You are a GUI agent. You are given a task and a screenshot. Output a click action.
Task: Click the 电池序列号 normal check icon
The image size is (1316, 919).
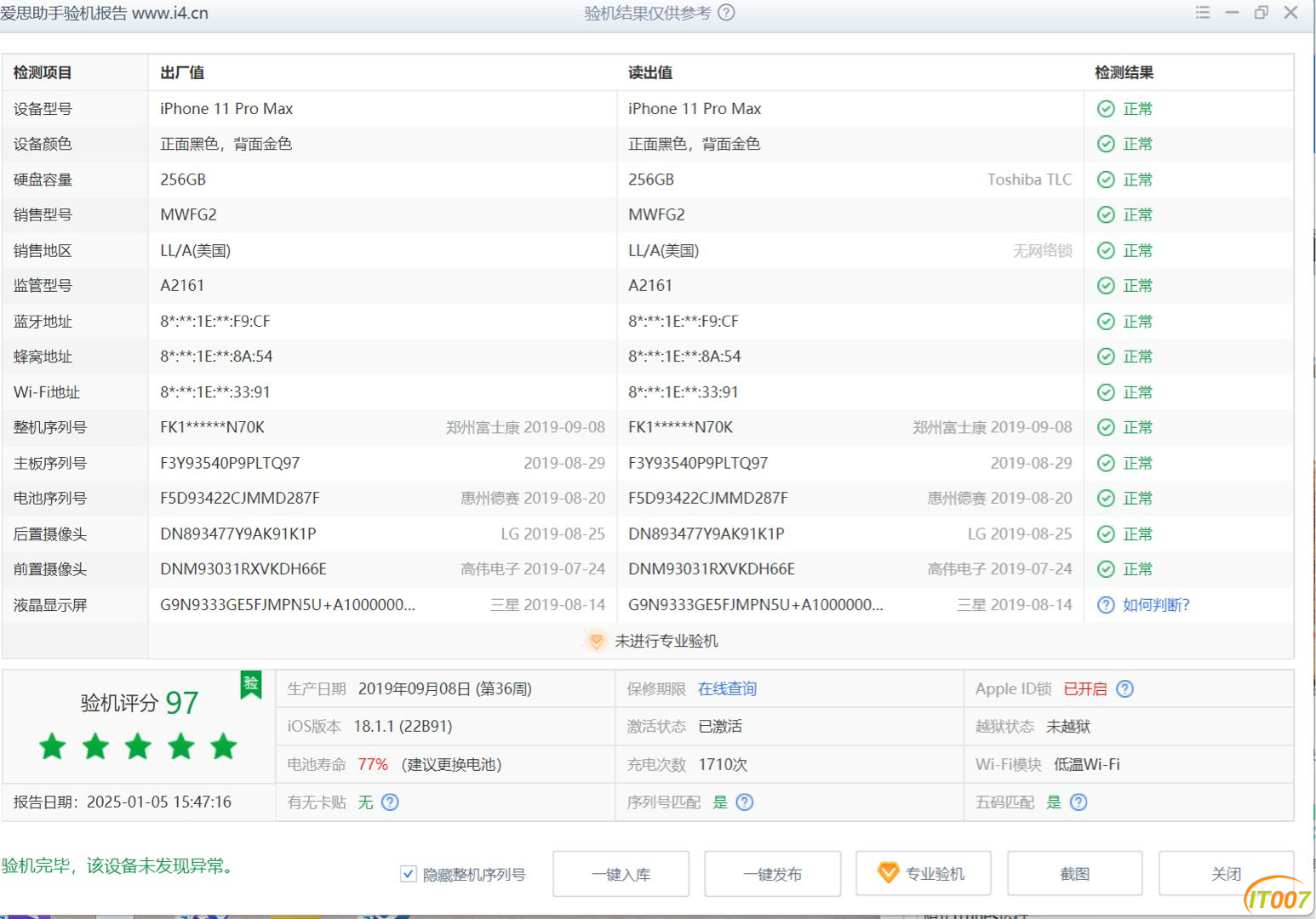point(1106,499)
